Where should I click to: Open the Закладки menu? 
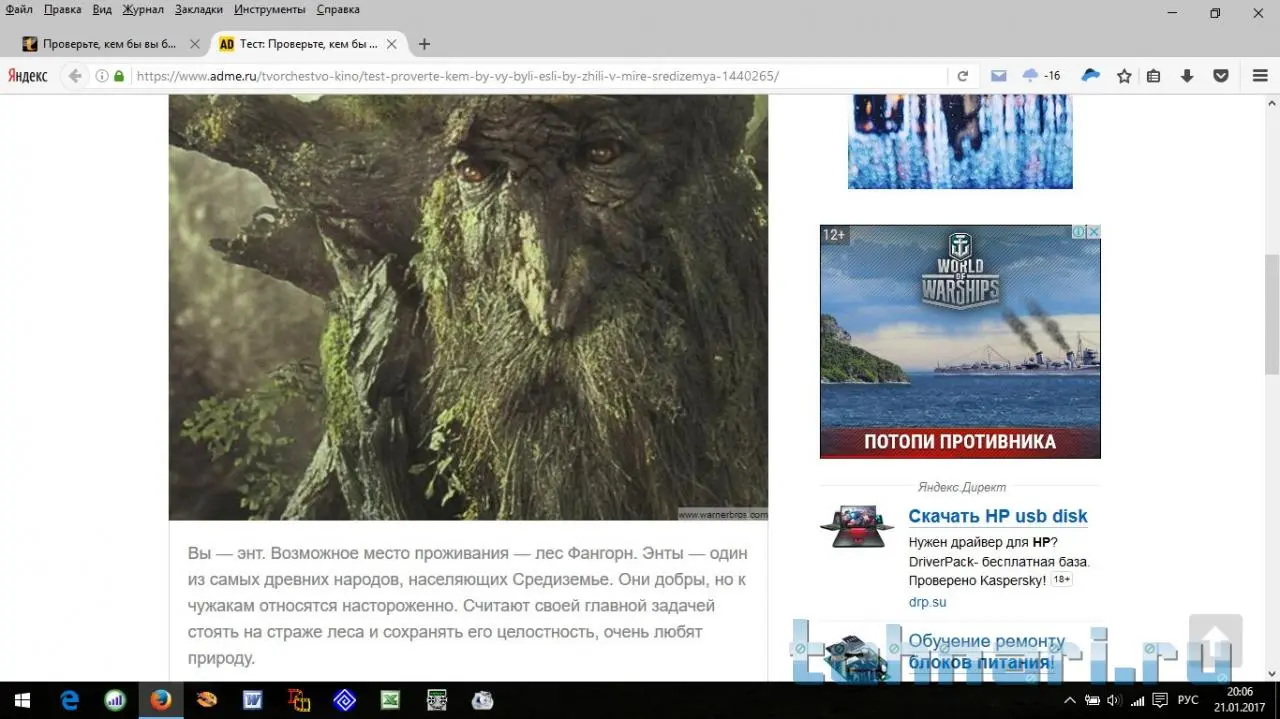[x=200, y=9]
